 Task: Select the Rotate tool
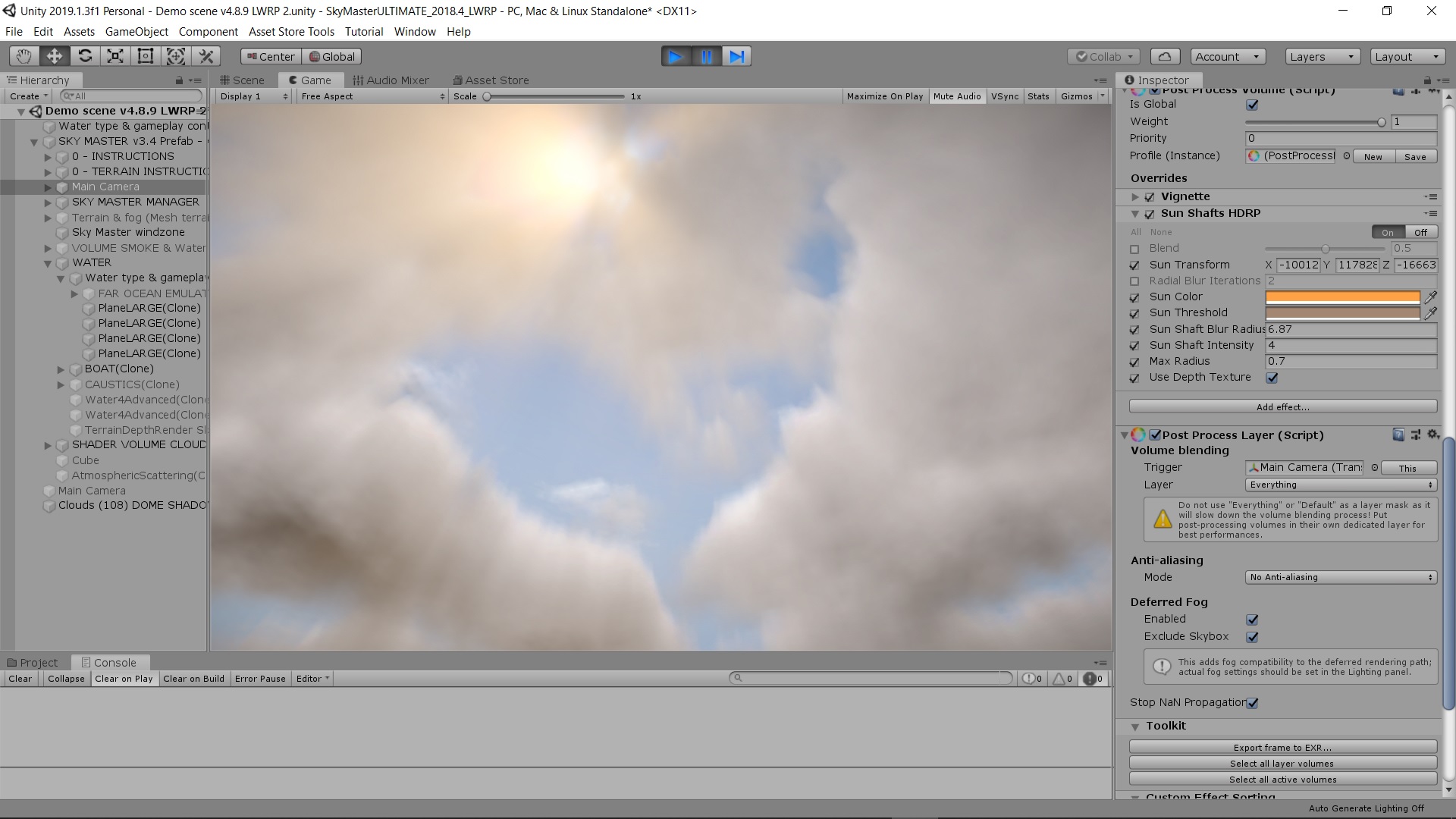coord(84,55)
